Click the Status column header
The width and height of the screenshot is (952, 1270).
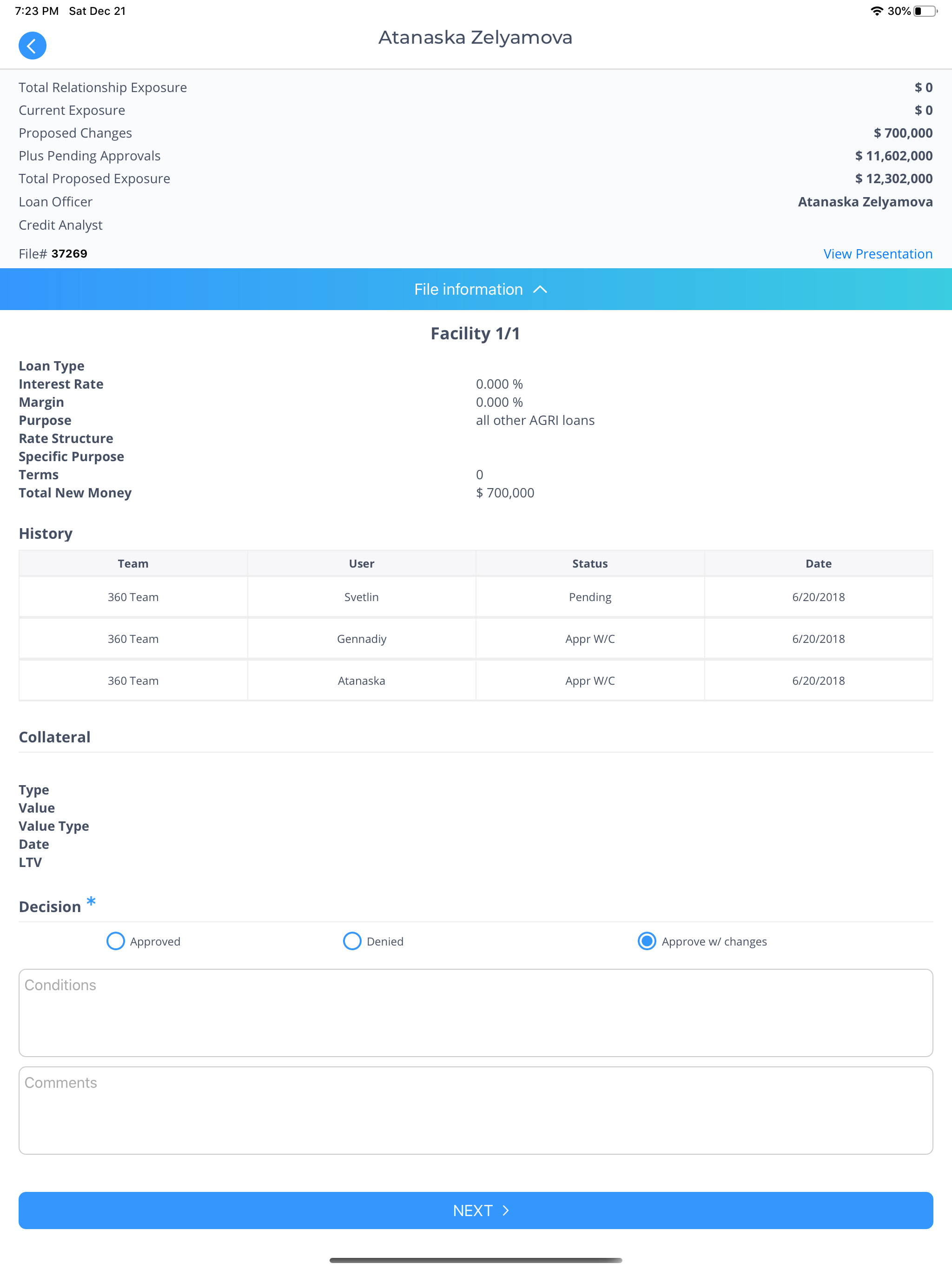tap(590, 564)
